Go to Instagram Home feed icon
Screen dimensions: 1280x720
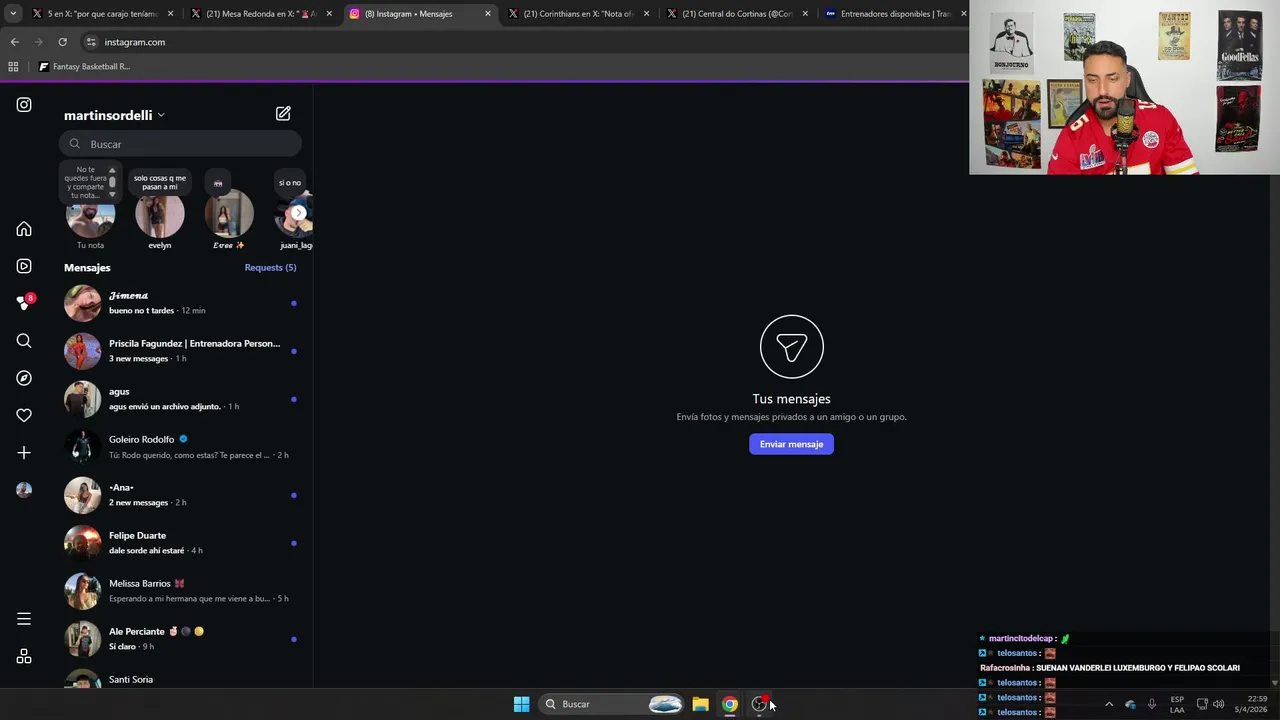[24, 229]
